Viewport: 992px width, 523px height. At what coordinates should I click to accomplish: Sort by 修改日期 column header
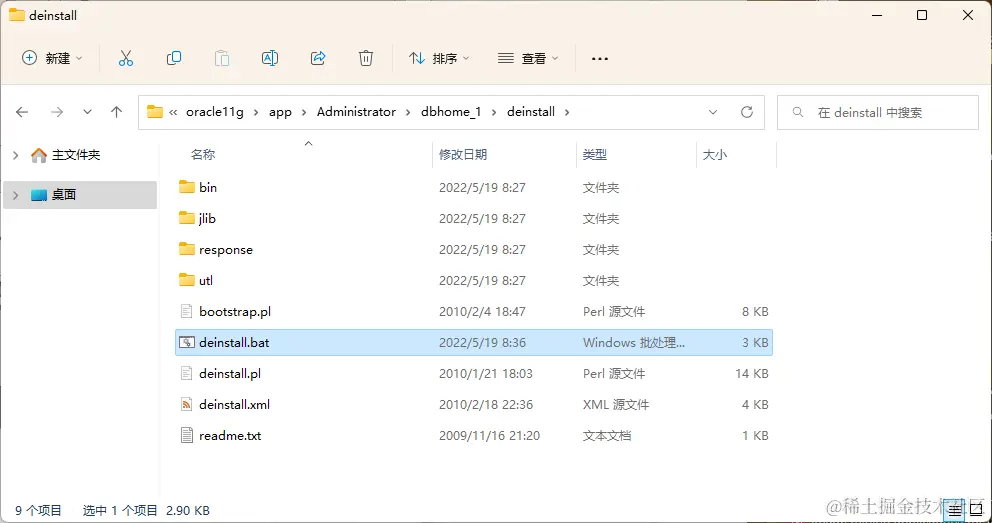coord(463,154)
